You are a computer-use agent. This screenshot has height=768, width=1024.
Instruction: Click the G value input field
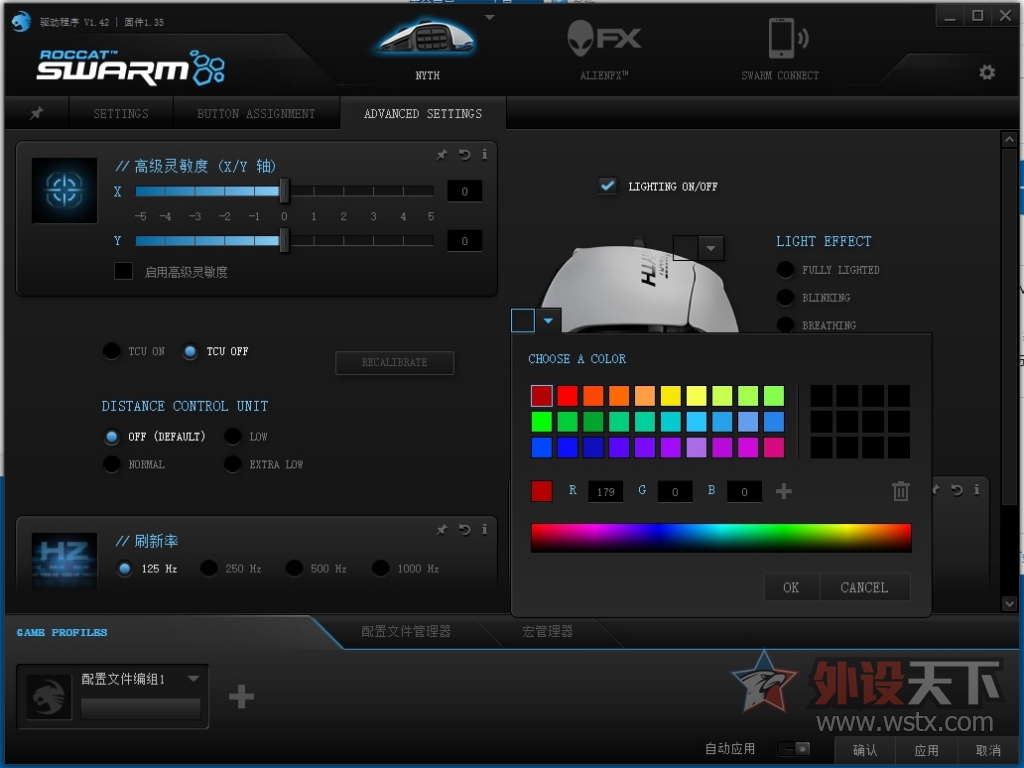point(675,491)
